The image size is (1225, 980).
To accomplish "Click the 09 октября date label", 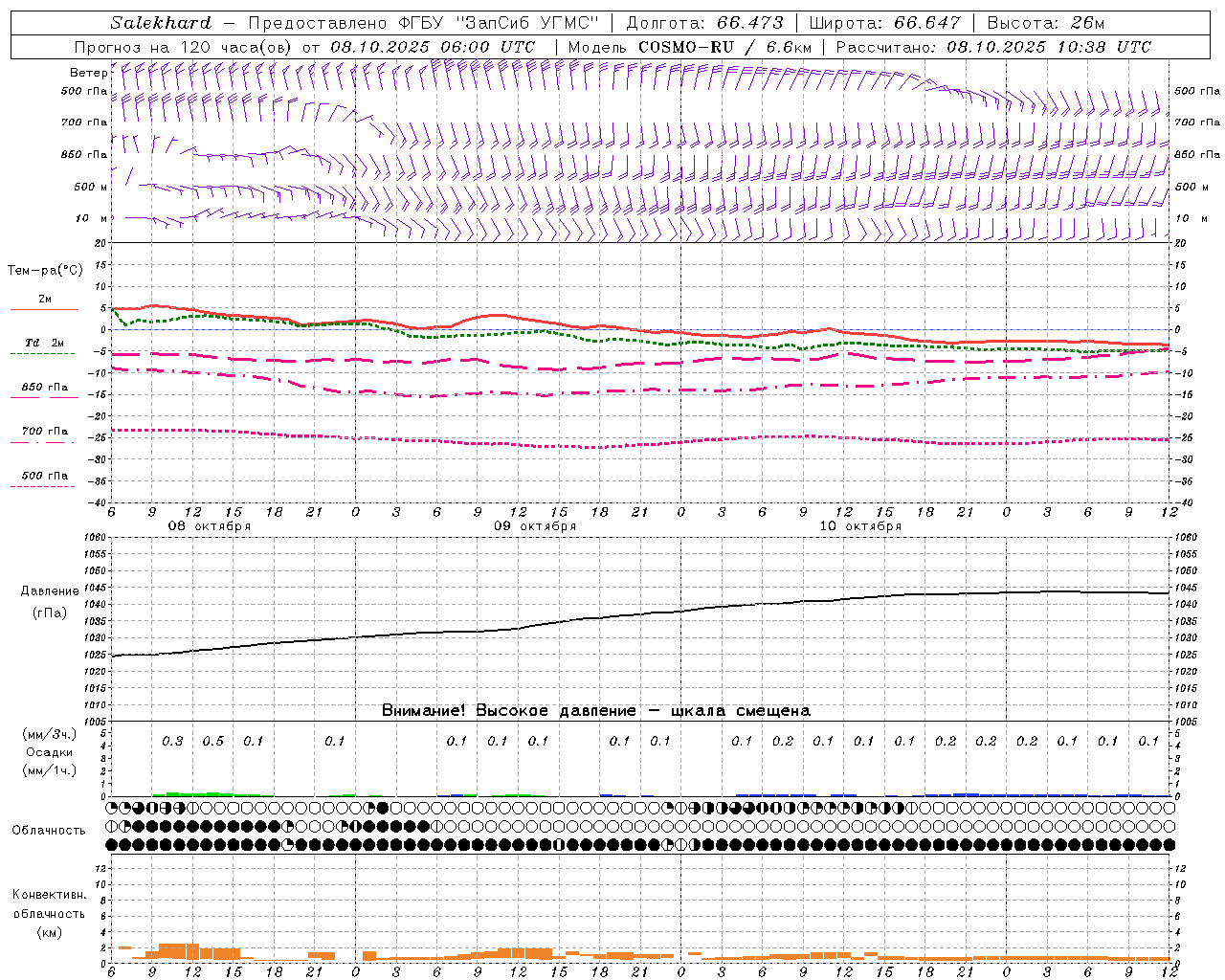I will [535, 526].
